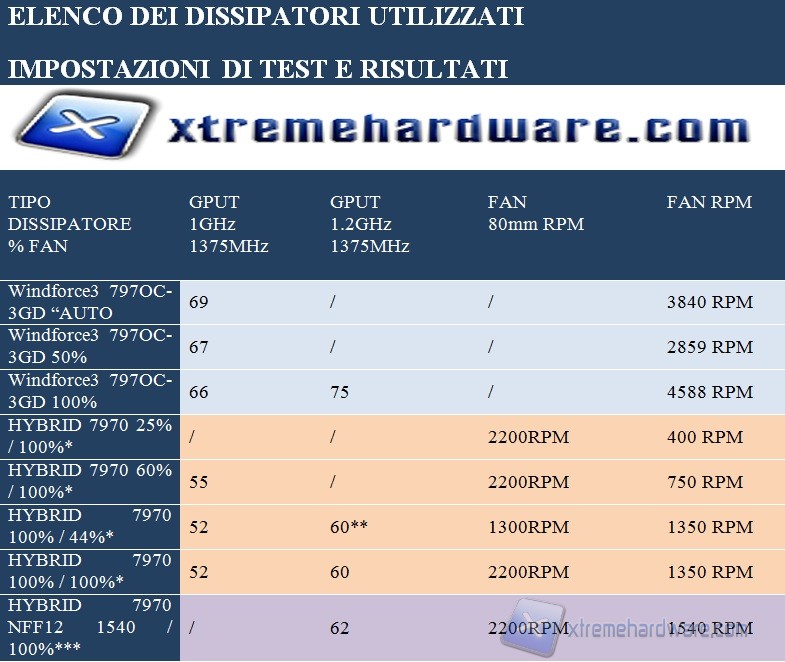The height and width of the screenshot is (662, 785).
Task: Click the "FAN RPM" column header
Action: 708,202
